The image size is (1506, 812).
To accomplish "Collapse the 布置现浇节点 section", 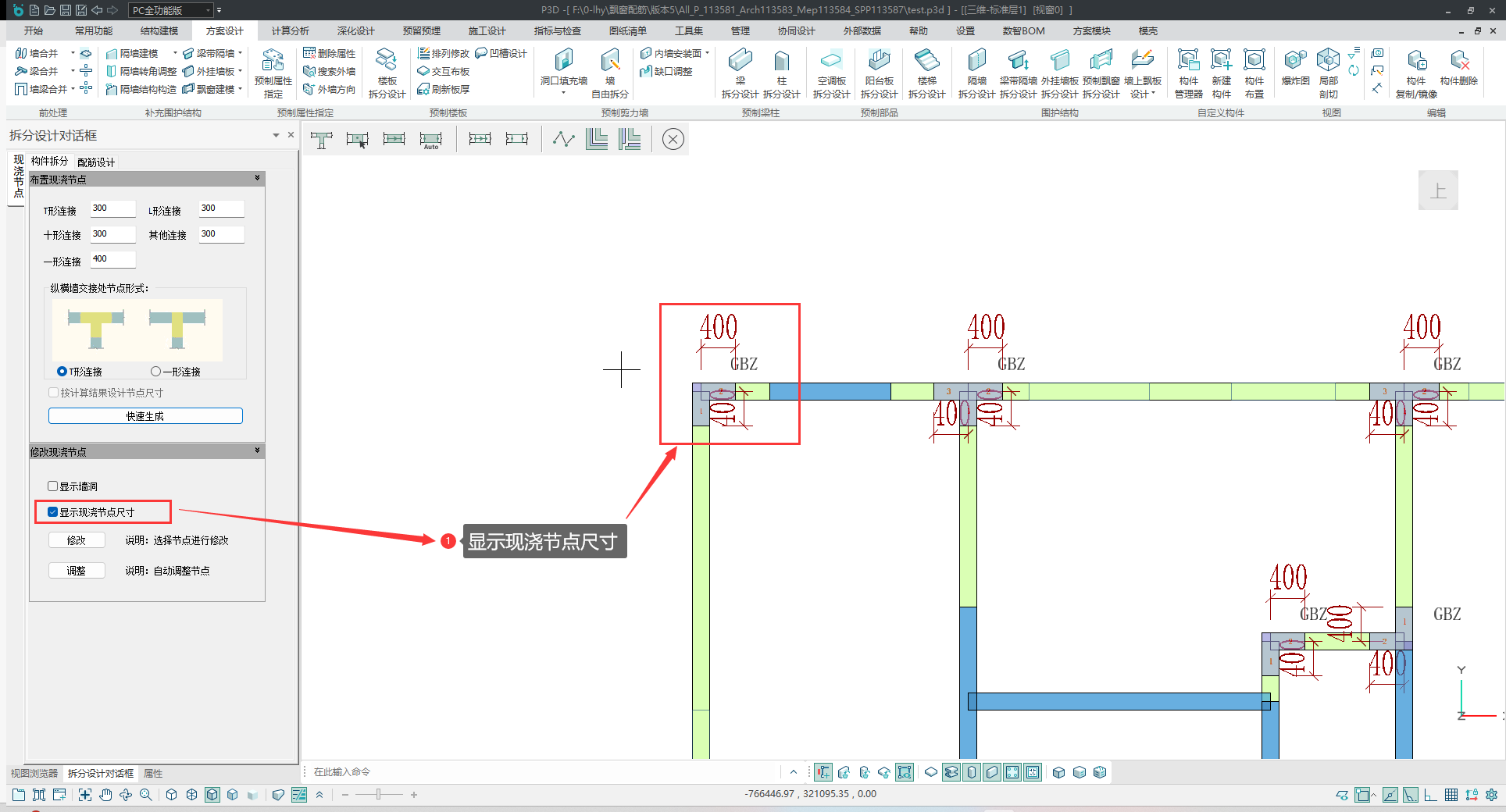I will (x=257, y=179).
